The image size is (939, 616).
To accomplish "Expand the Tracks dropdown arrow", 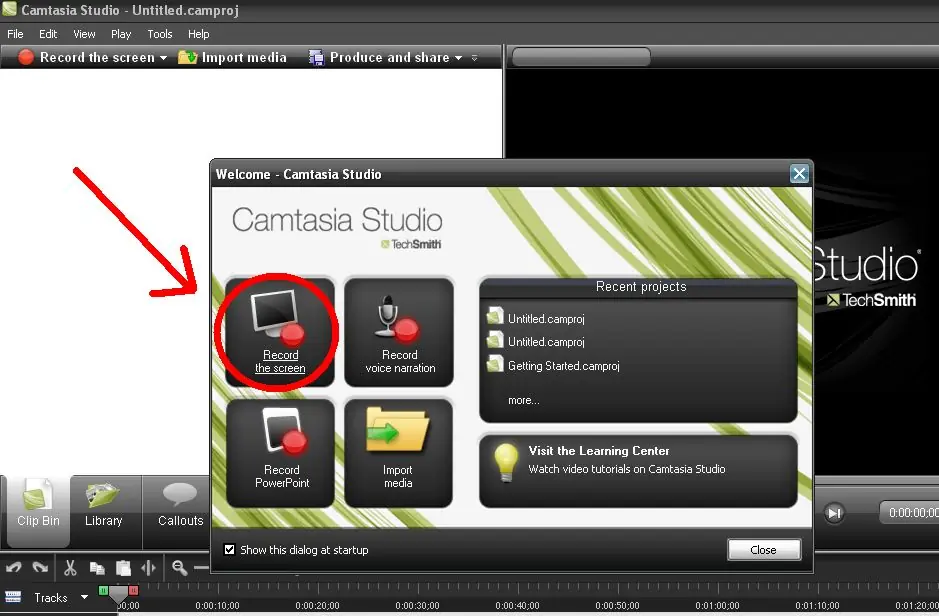I will [x=84, y=597].
